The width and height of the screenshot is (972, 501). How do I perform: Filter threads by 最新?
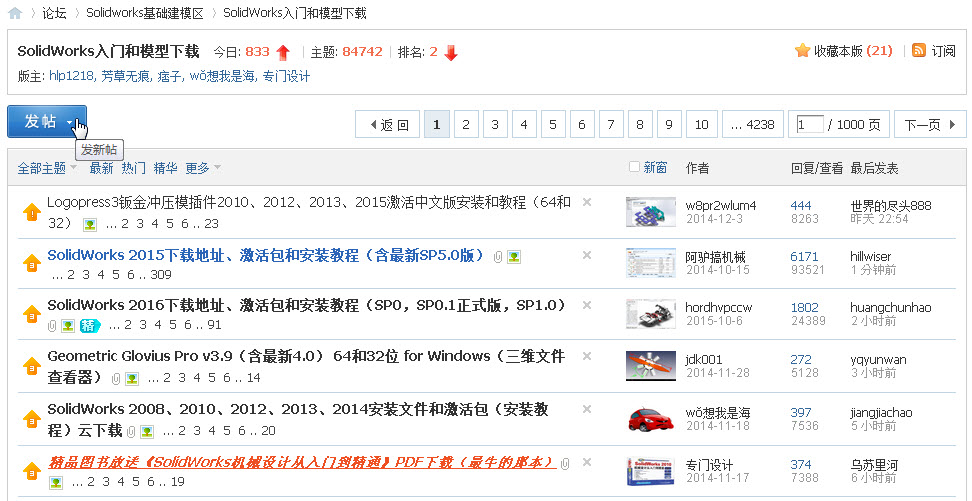101,168
